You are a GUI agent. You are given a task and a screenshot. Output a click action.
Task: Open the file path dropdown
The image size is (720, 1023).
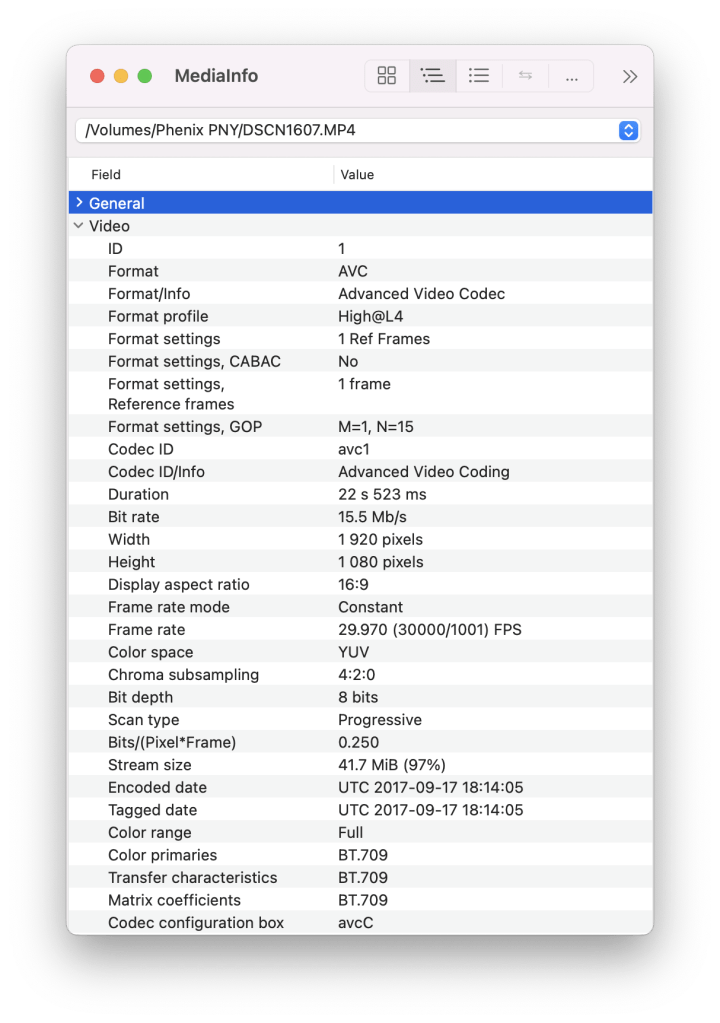(628, 131)
